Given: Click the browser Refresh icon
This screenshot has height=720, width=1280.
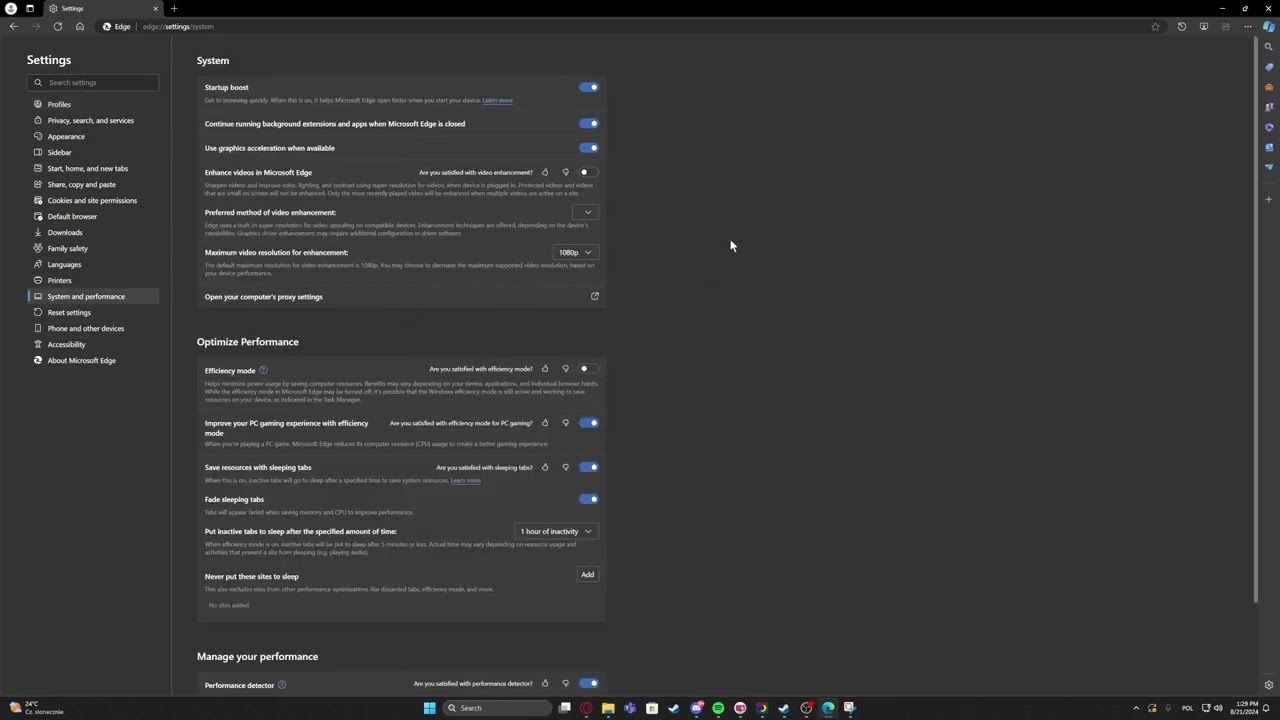Looking at the screenshot, I should click(x=58, y=27).
